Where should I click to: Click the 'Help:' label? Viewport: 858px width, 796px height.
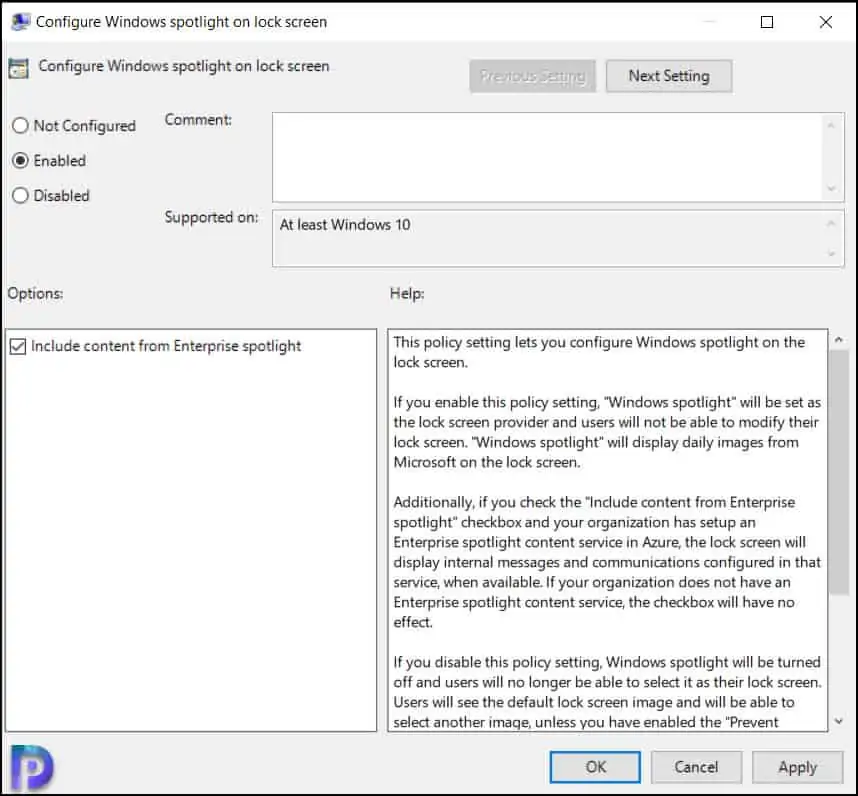click(x=407, y=293)
